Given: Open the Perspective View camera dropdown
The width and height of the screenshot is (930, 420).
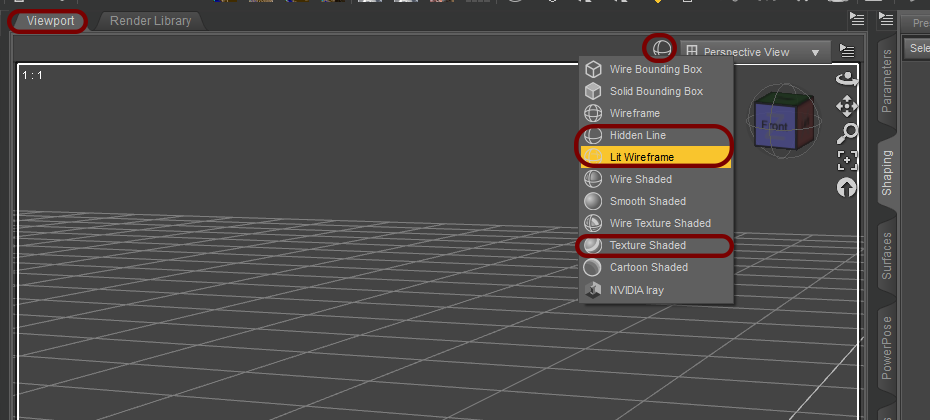Looking at the screenshot, I should click(756, 52).
